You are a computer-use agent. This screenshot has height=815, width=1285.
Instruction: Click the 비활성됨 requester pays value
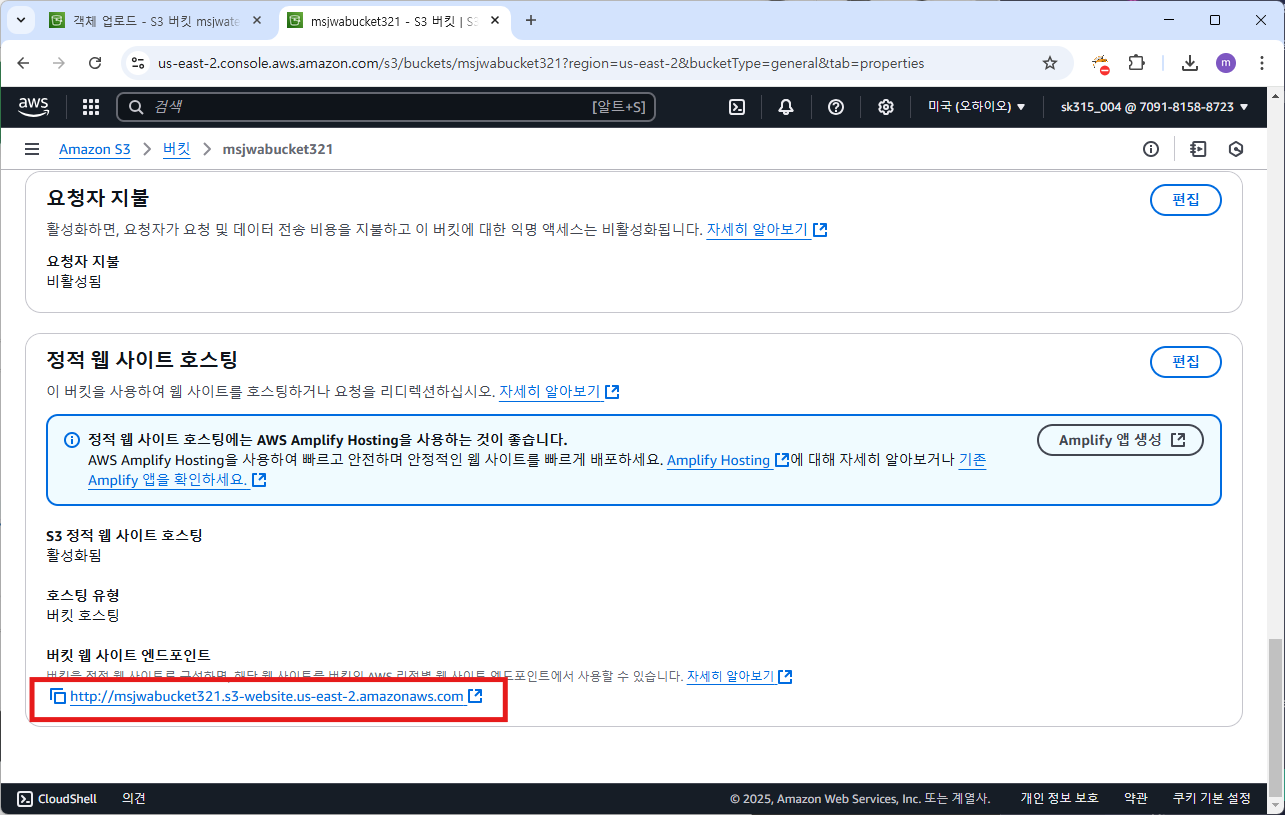click(74, 281)
